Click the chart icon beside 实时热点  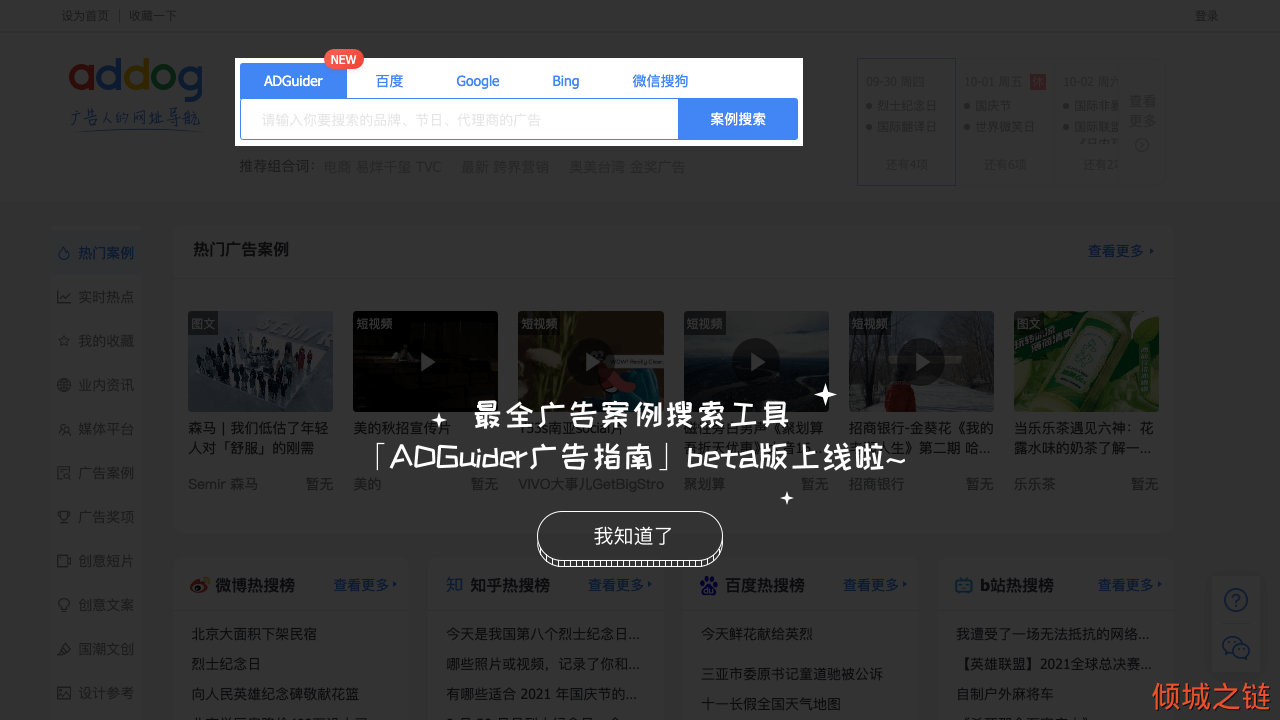(64, 297)
